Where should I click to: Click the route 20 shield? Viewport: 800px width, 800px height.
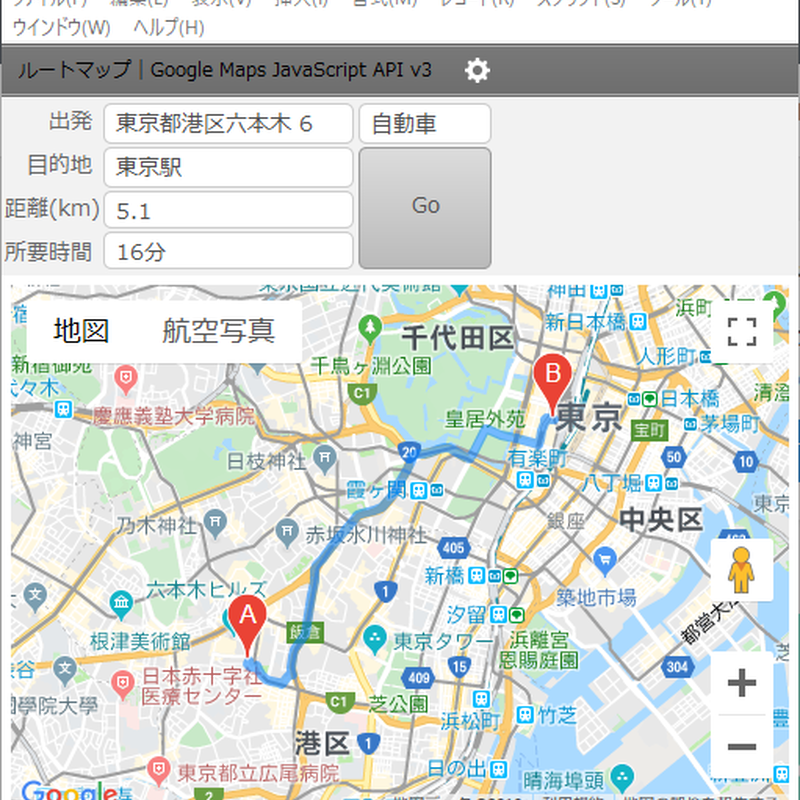409,453
